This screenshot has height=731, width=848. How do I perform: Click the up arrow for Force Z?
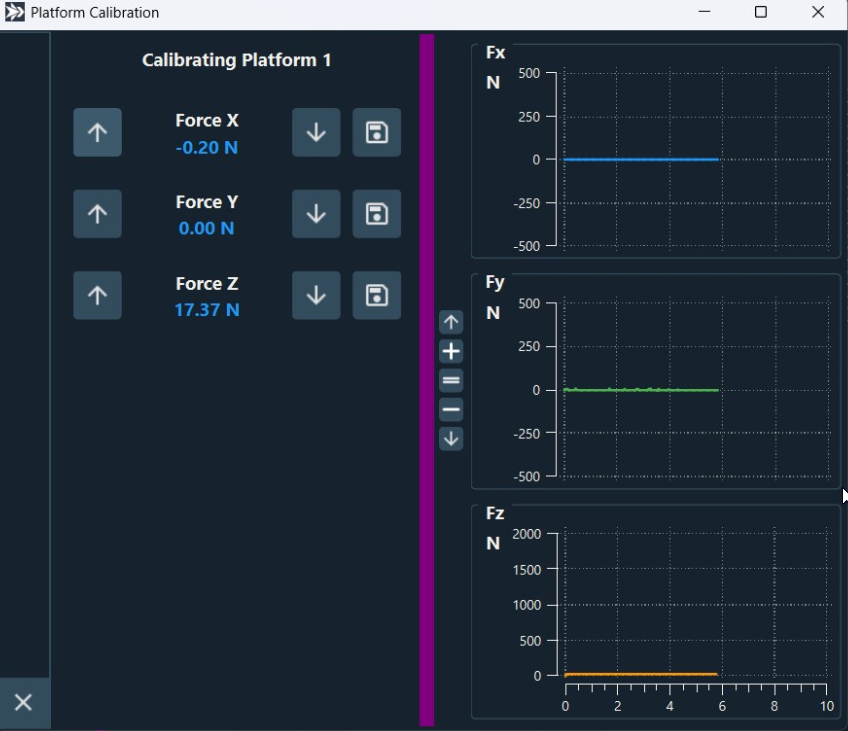(x=97, y=295)
